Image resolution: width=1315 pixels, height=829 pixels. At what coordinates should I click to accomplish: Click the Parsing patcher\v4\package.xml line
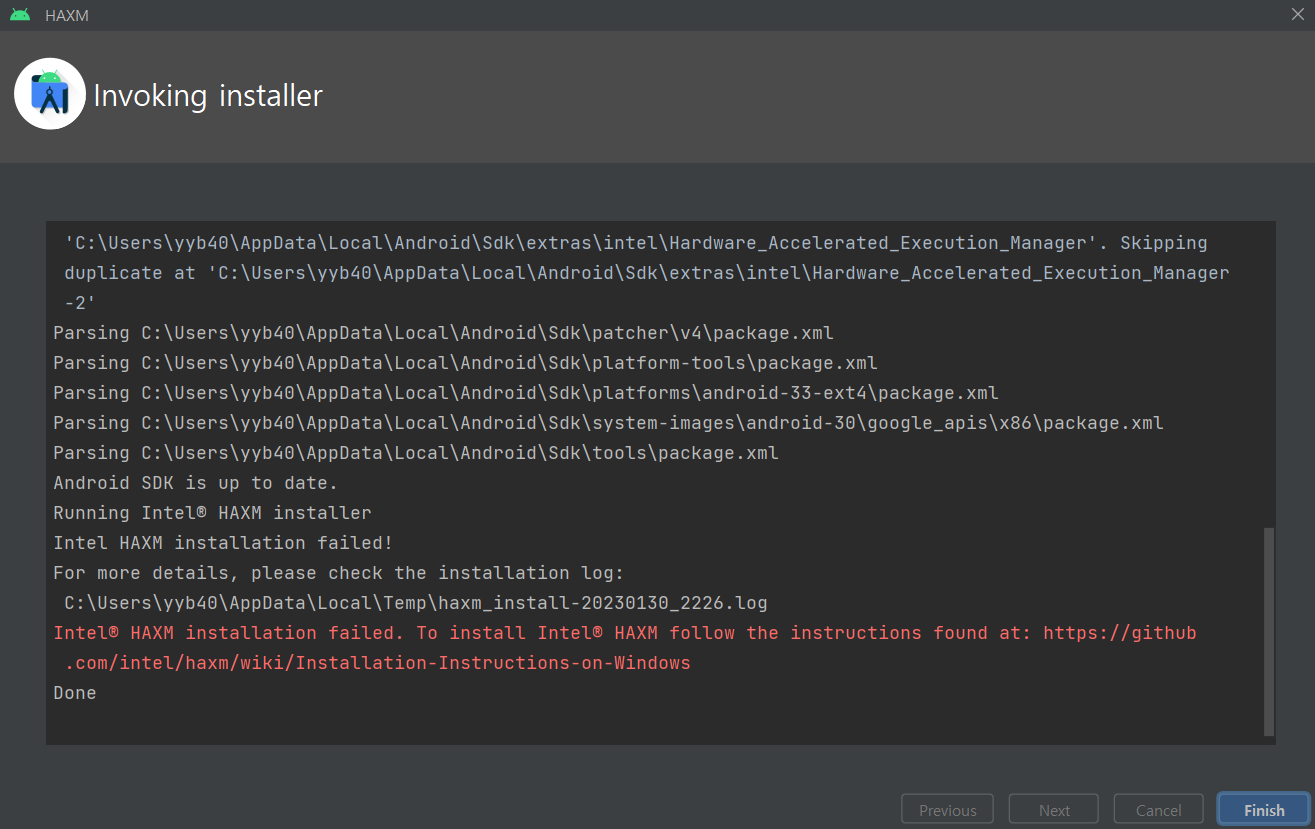444,333
